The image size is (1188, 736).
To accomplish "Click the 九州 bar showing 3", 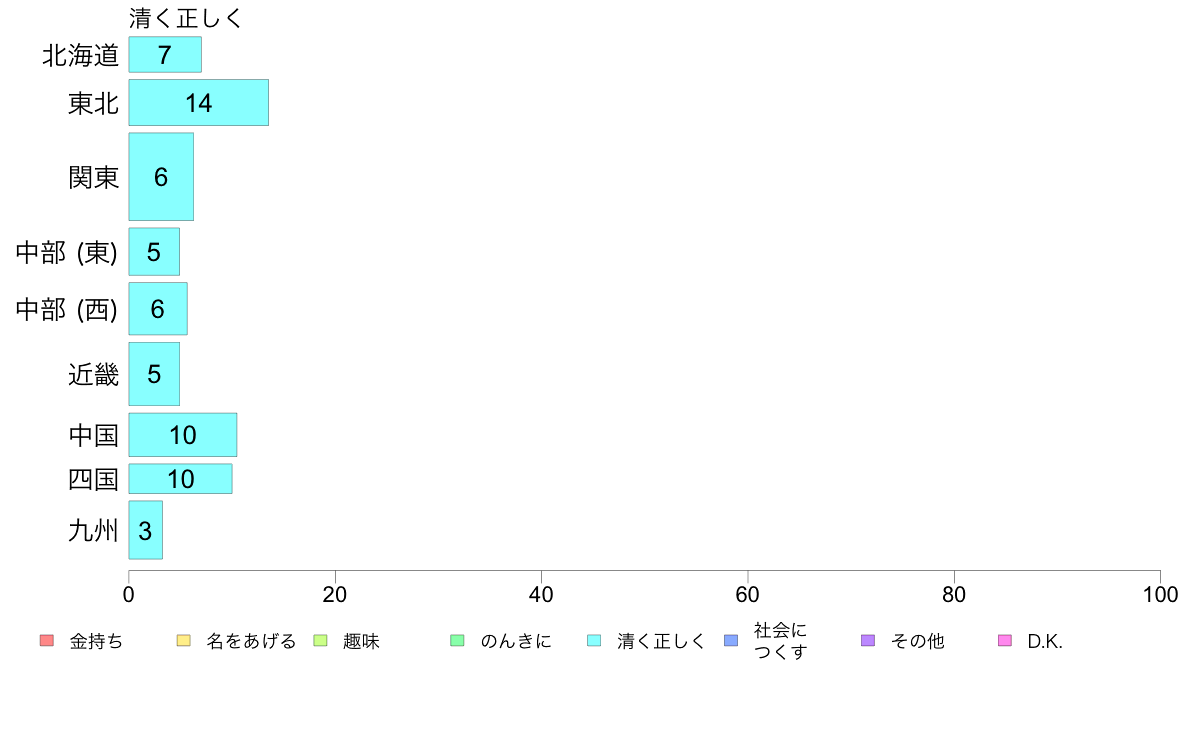I will click(x=145, y=530).
